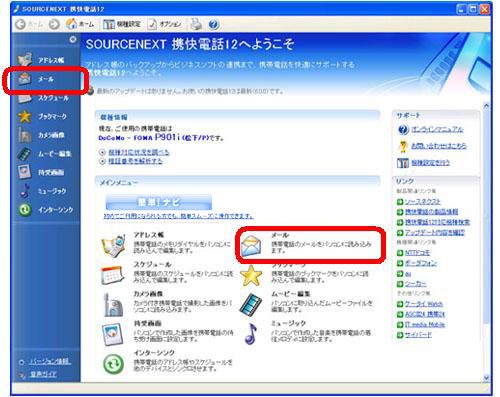Open the 携快電話の製品情報 link
The image size is (500, 397).
point(431,212)
